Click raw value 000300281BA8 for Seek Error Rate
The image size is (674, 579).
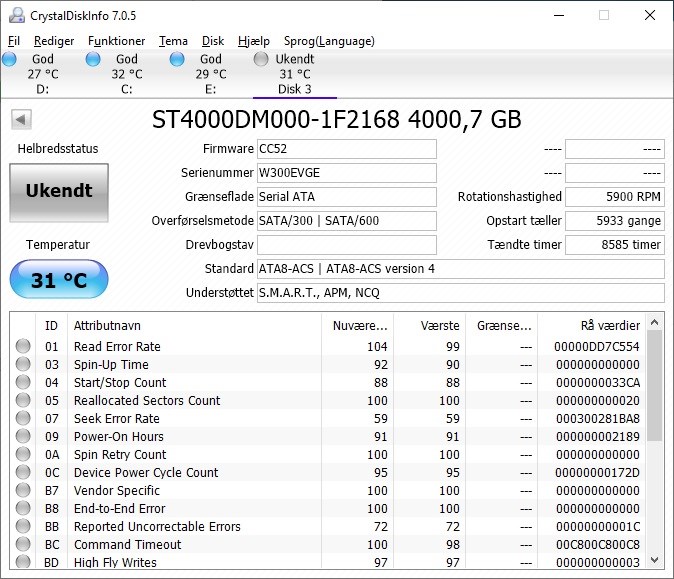point(597,419)
